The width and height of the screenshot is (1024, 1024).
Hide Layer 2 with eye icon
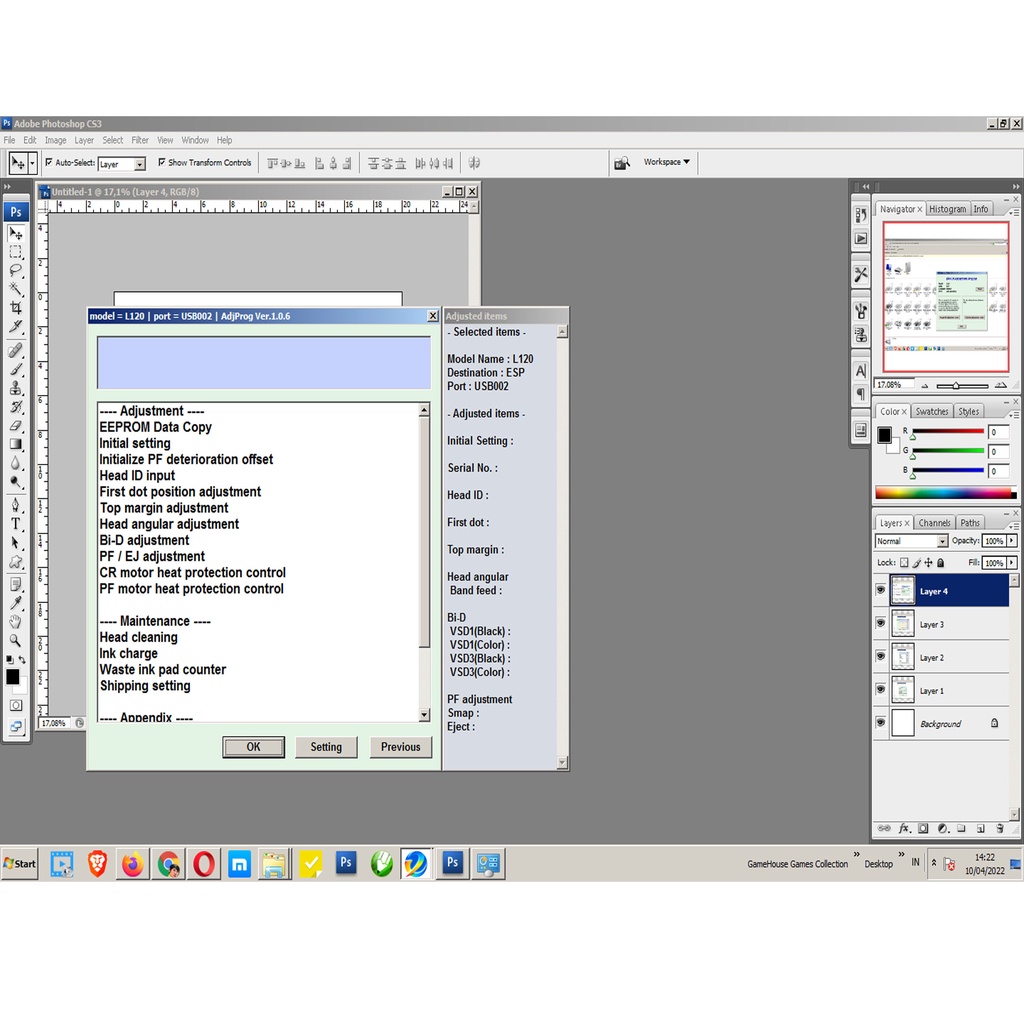(x=880, y=656)
